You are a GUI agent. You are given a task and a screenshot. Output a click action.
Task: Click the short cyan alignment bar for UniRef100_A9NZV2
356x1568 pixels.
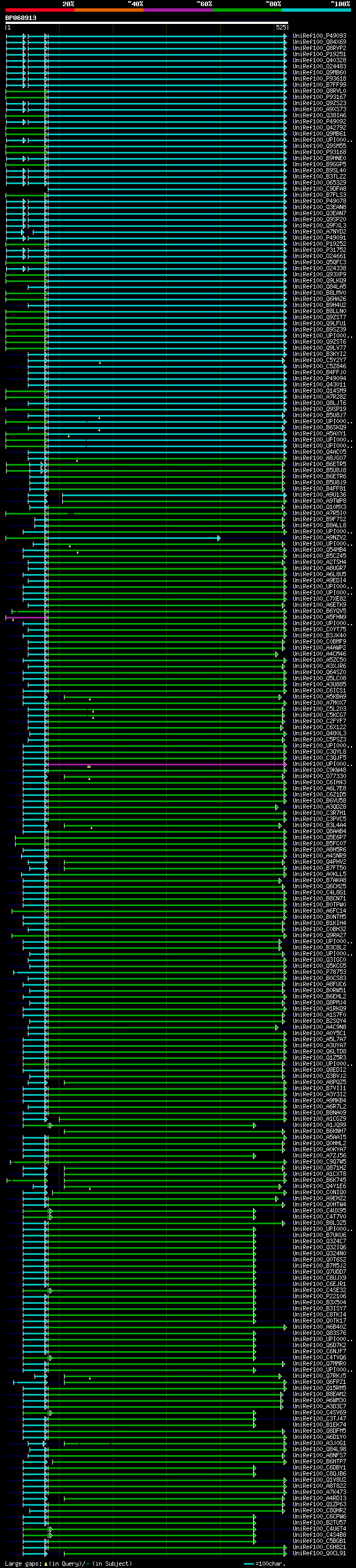click(133, 538)
